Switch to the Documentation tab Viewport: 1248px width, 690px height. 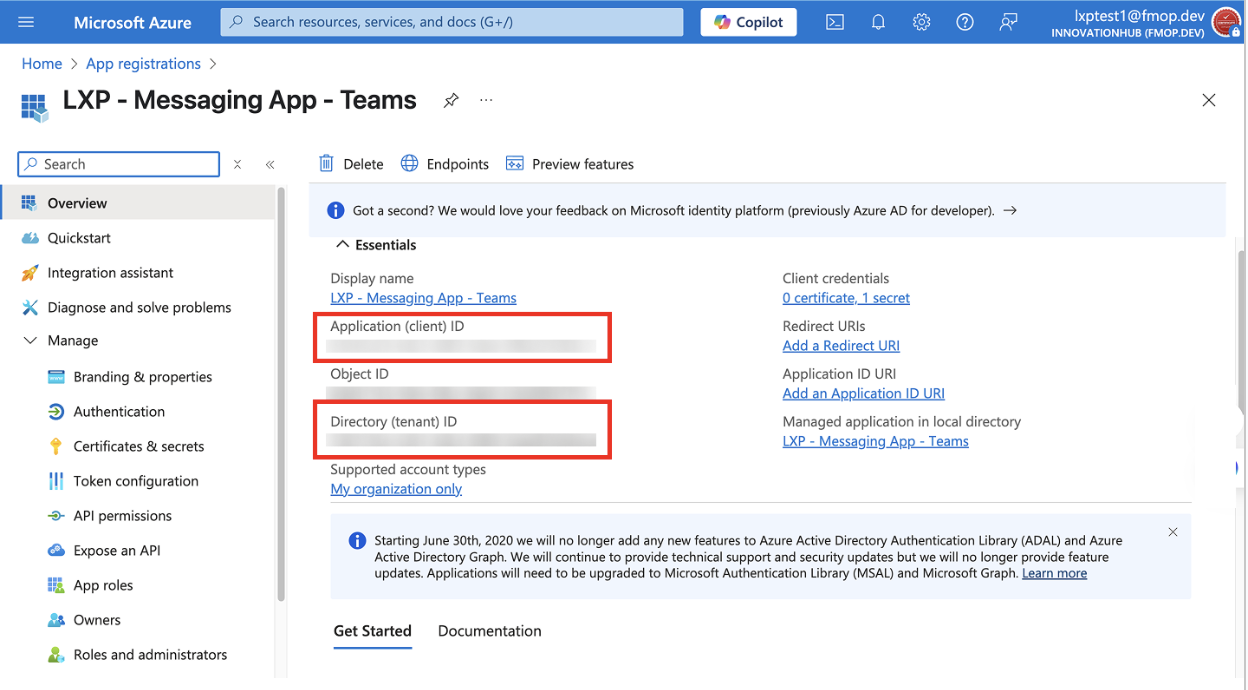pos(490,631)
